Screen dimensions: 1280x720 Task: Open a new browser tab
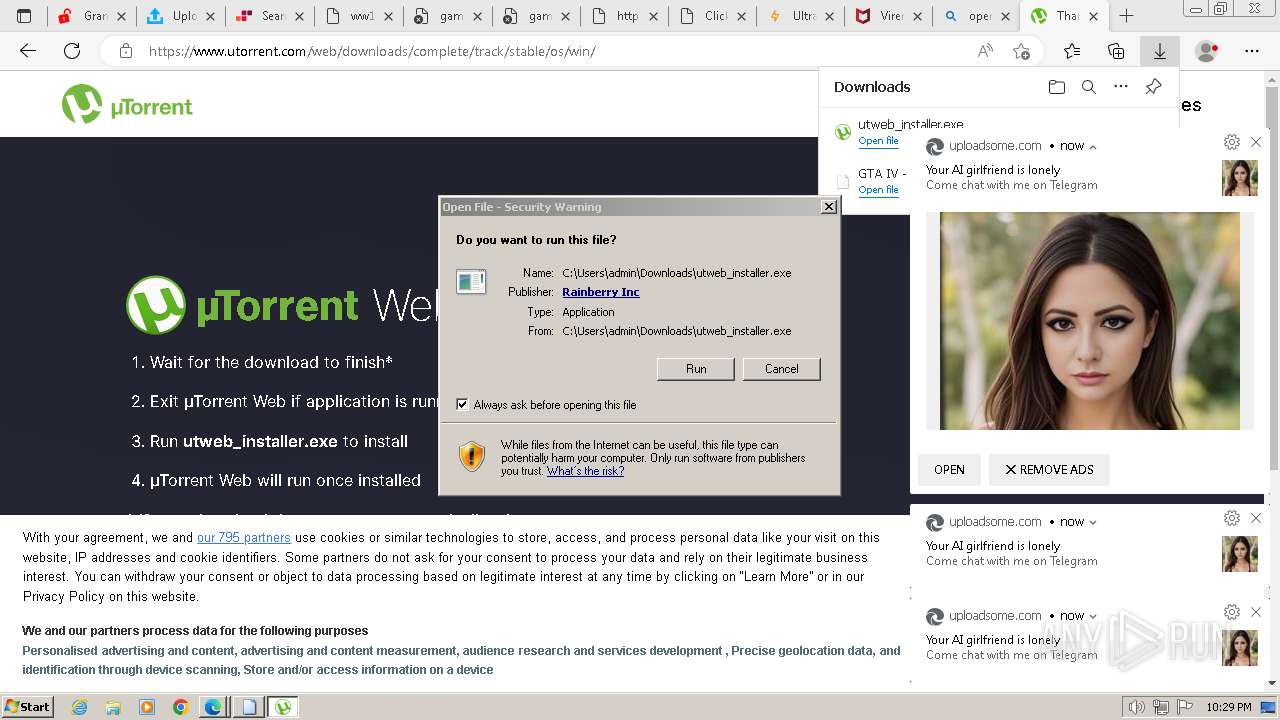(1126, 16)
